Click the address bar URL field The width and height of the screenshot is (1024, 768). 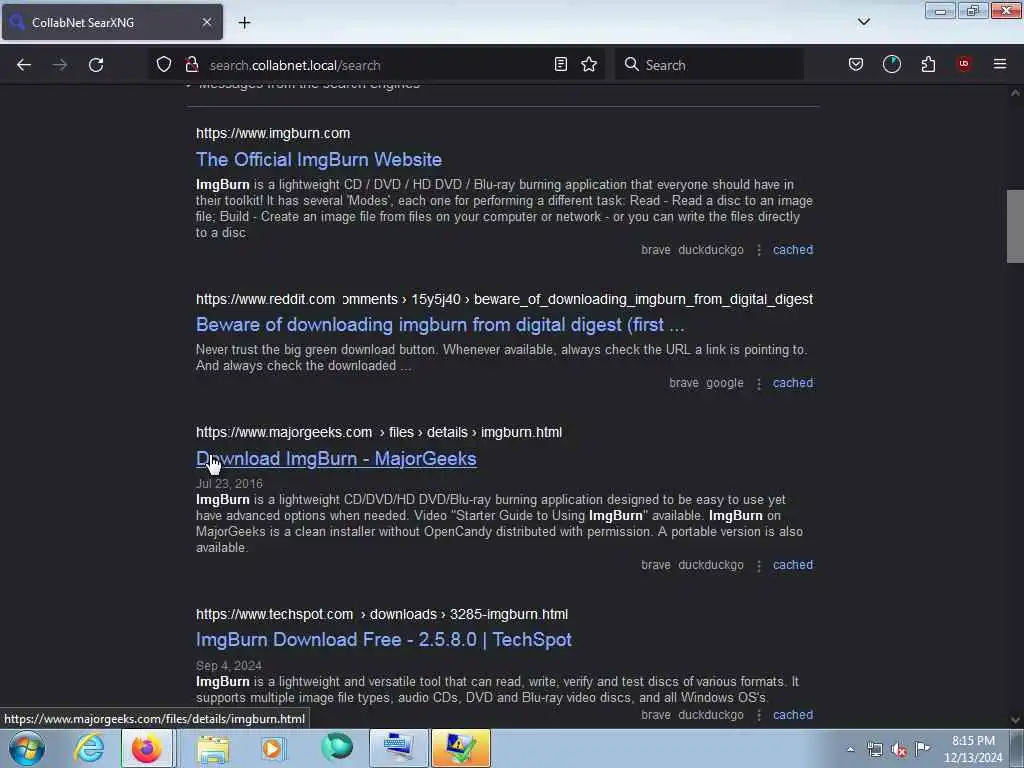(377, 65)
